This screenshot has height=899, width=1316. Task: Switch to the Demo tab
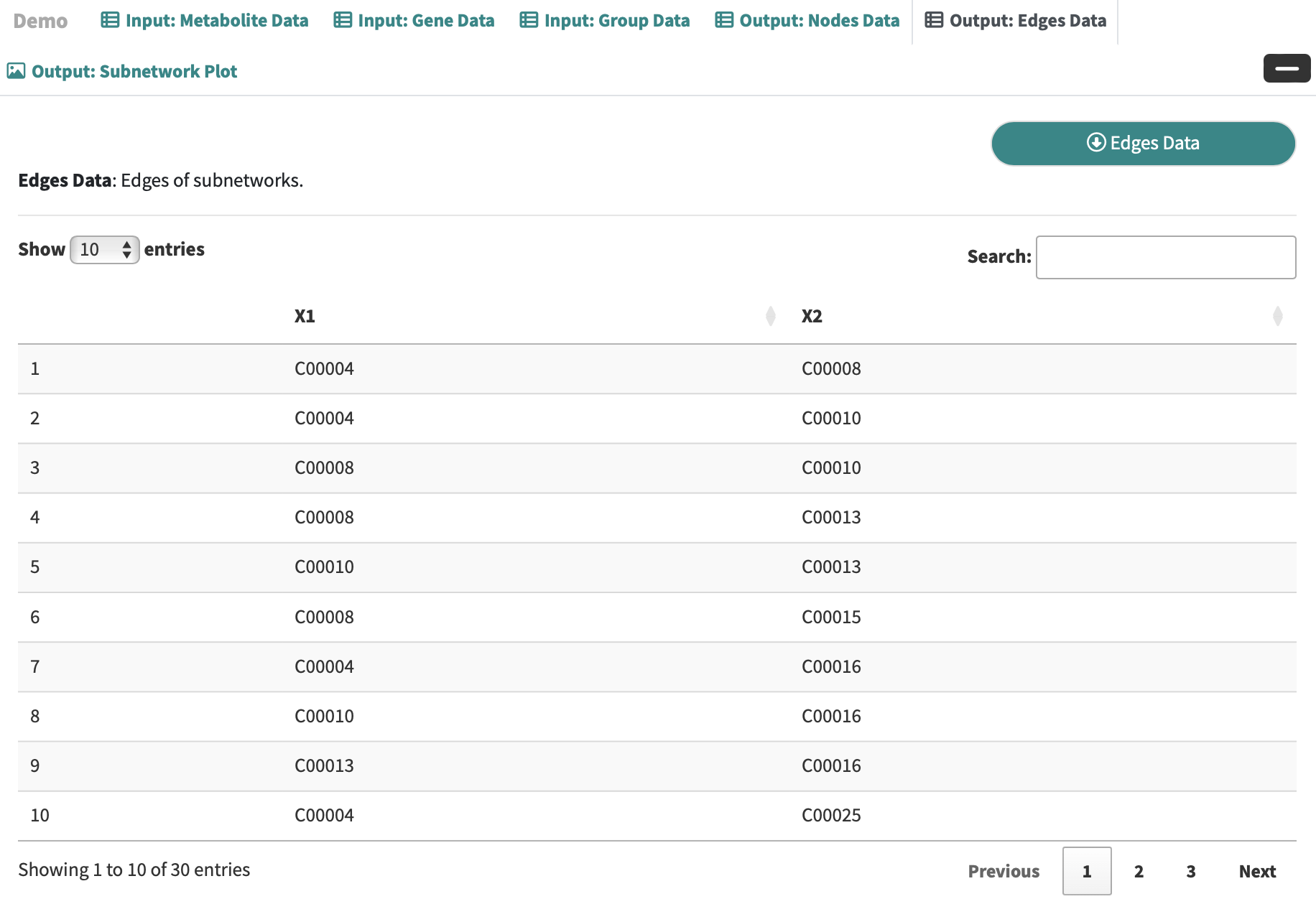click(40, 21)
